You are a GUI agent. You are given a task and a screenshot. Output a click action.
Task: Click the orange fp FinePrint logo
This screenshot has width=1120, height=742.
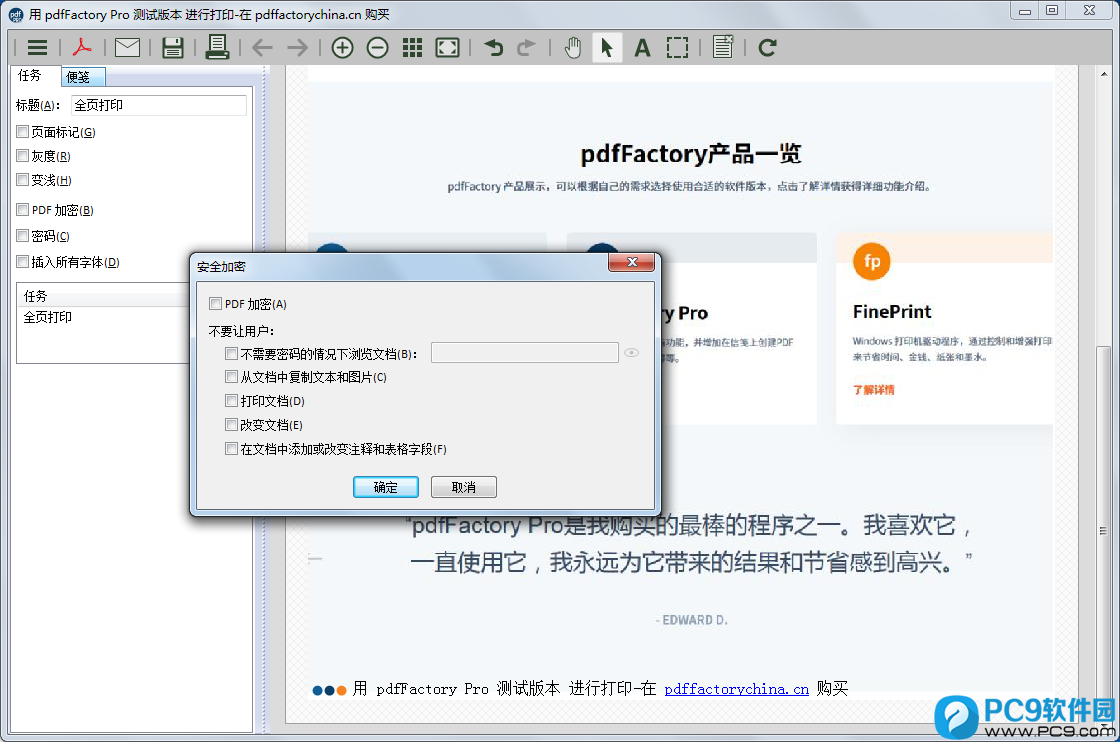pos(871,261)
